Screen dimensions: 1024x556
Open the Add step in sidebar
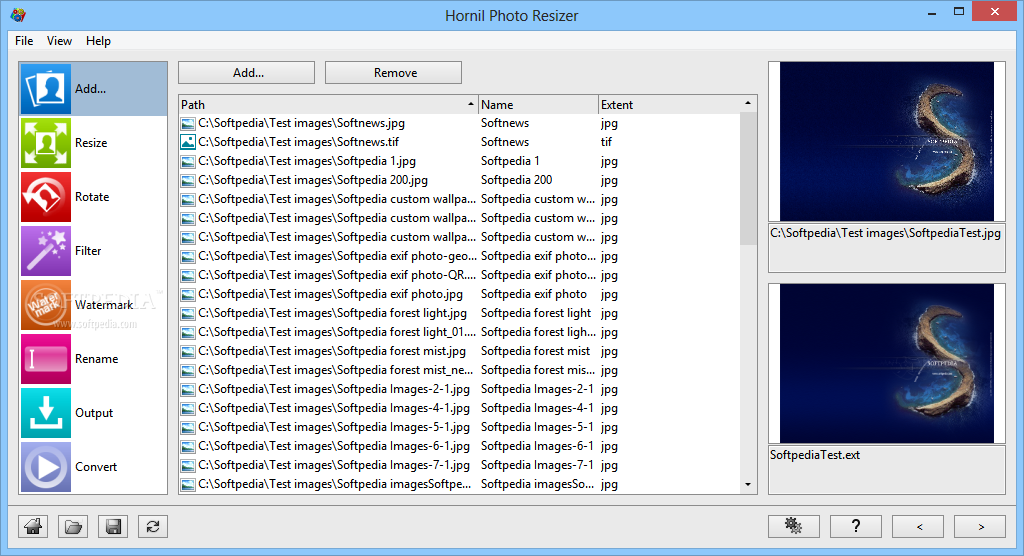point(93,89)
